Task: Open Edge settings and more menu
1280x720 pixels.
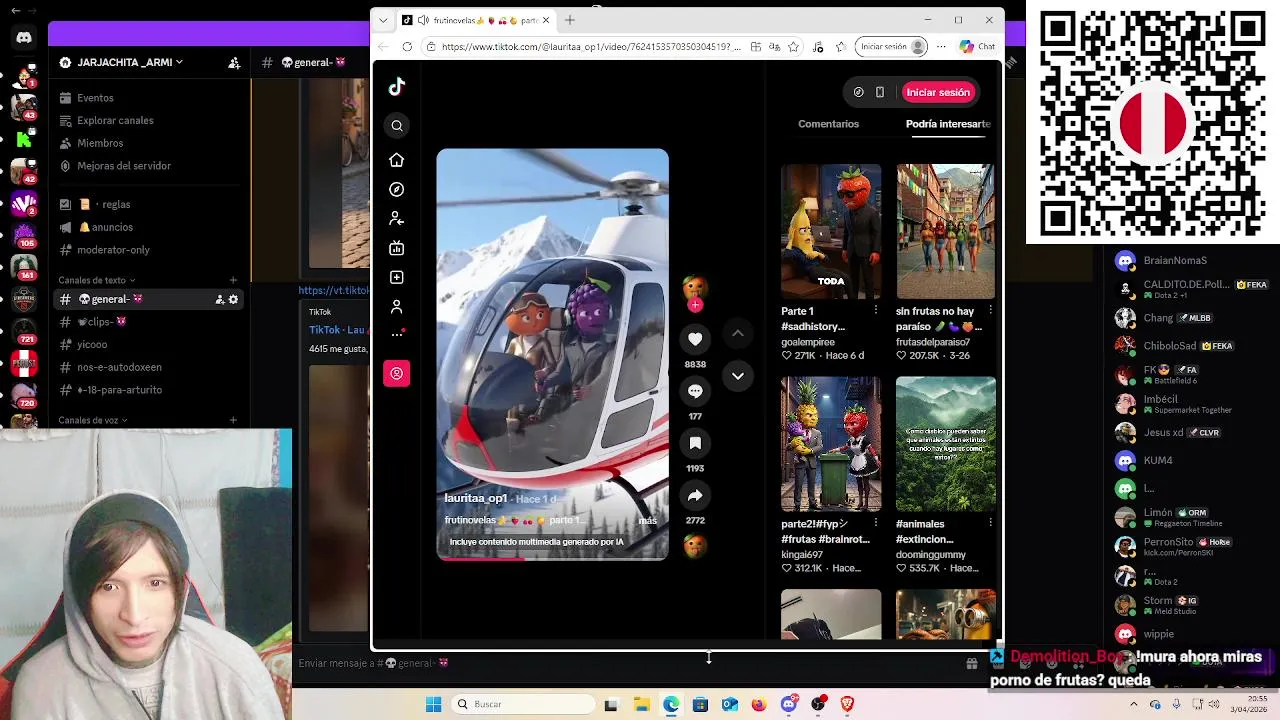Action: (x=941, y=47)
